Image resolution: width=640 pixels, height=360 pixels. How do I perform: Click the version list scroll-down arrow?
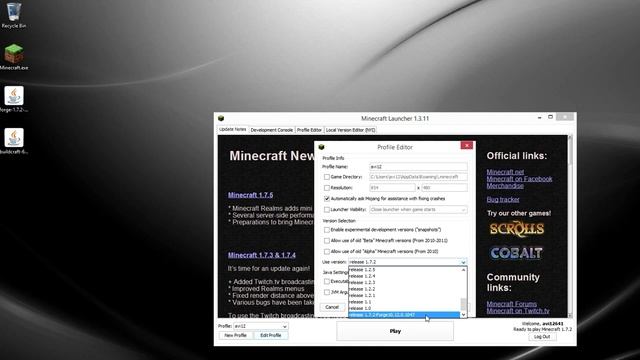[463, 315]
